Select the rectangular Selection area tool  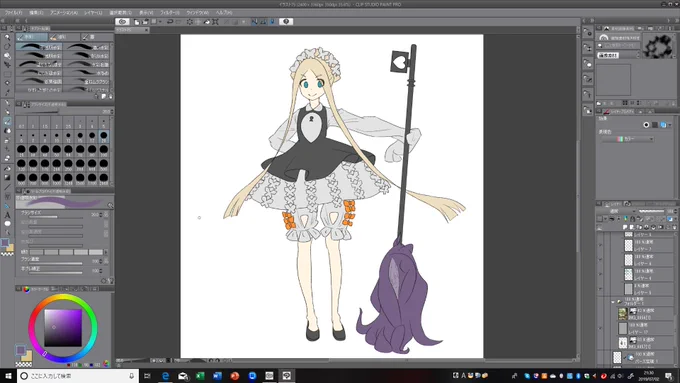pos(7,74)
